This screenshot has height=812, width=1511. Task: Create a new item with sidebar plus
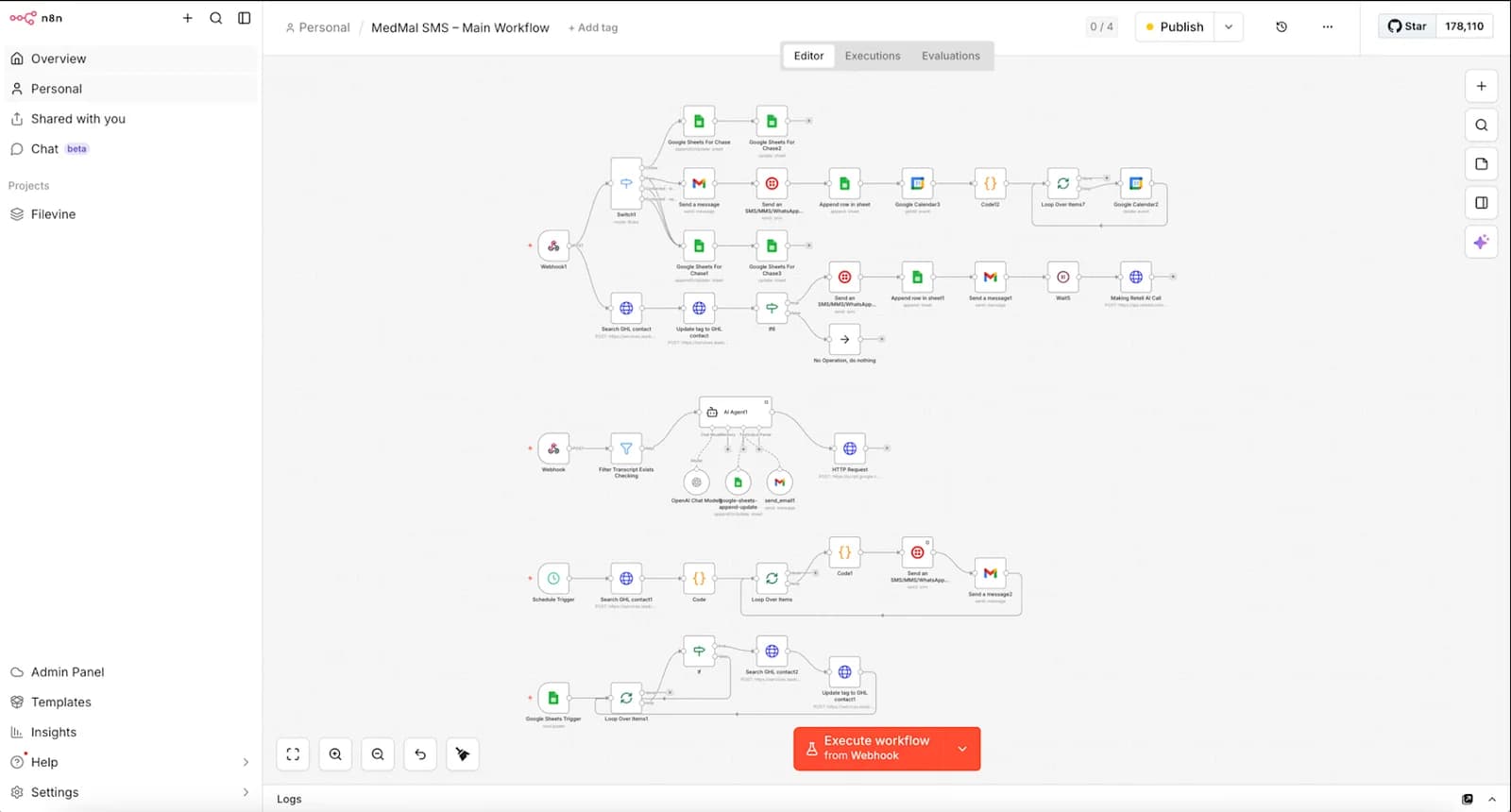(x=187, y=18)
